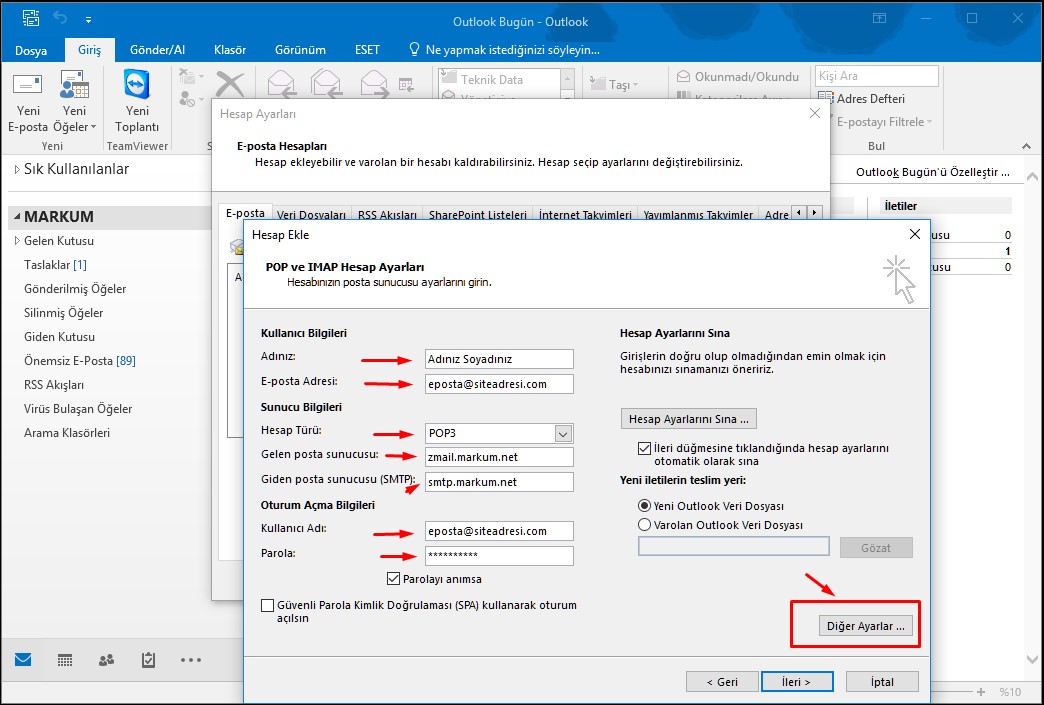Toggle the Parolayı anımsa checkbox
1044x705 pixels.
point(393,579)
